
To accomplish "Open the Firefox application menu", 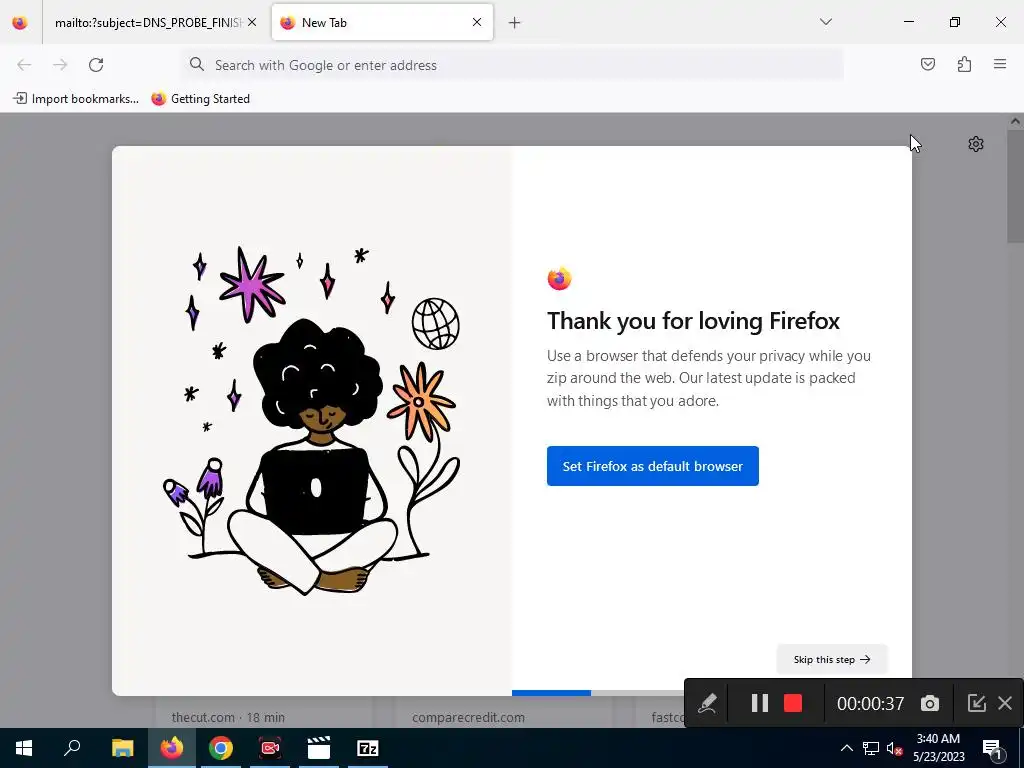I will coord(1000,64).
